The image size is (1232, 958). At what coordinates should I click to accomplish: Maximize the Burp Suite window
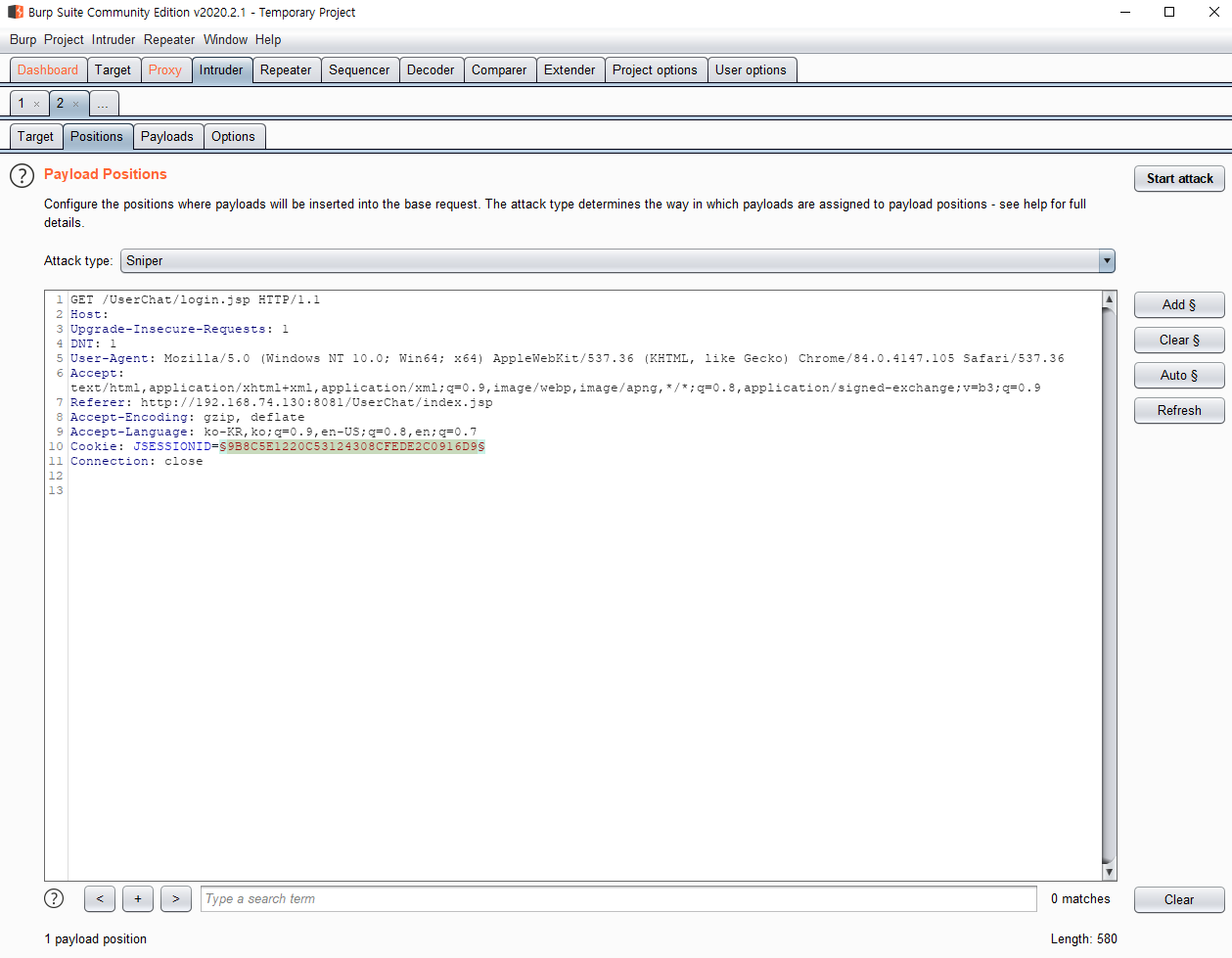coord(1169,12)
